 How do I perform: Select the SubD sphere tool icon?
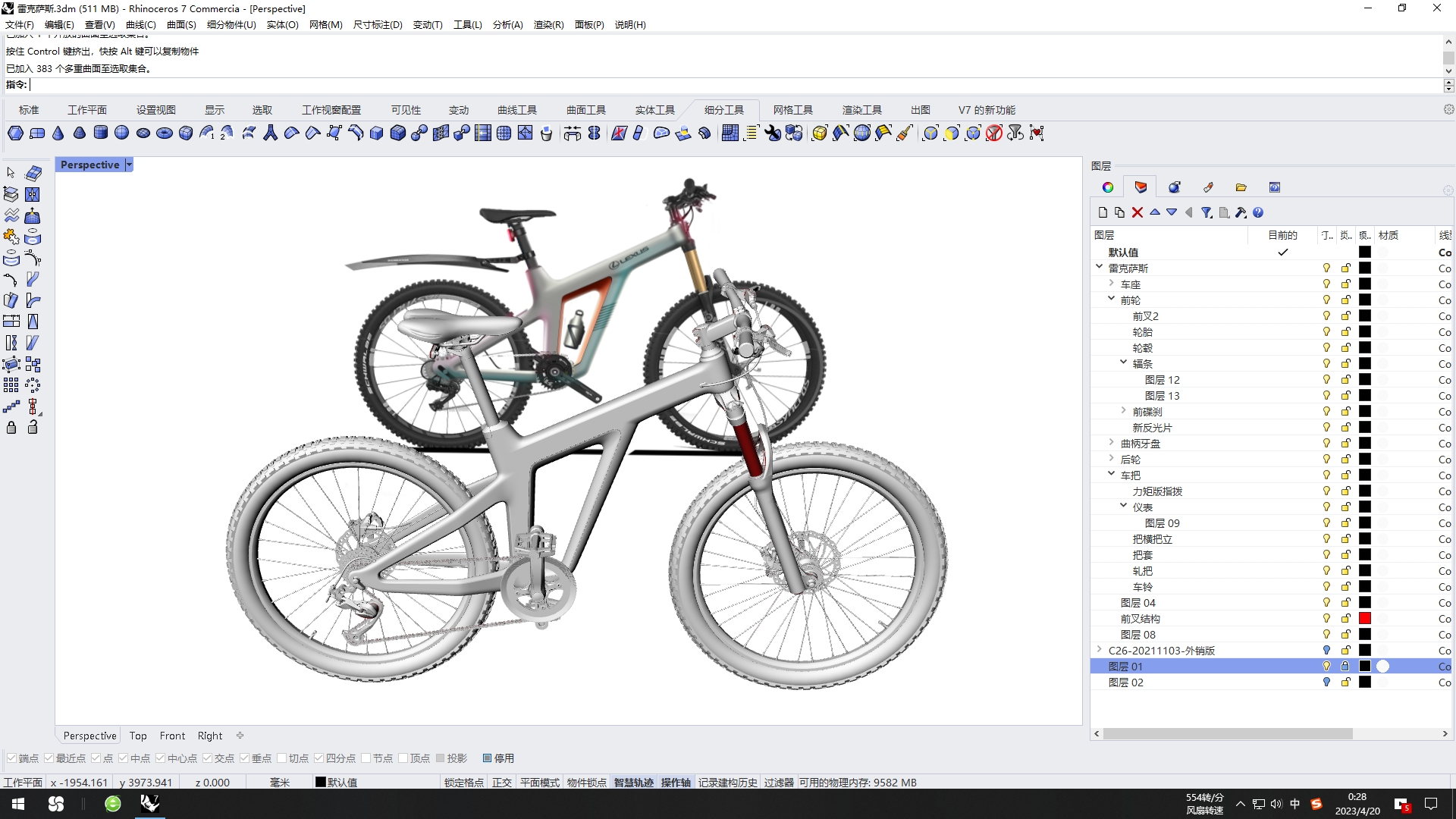[122, 133]
